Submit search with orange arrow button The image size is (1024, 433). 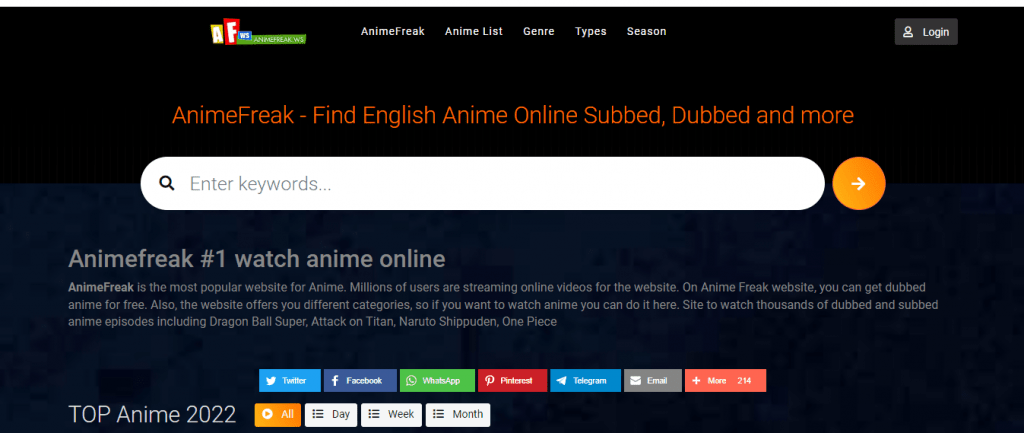tap(859, 184)
